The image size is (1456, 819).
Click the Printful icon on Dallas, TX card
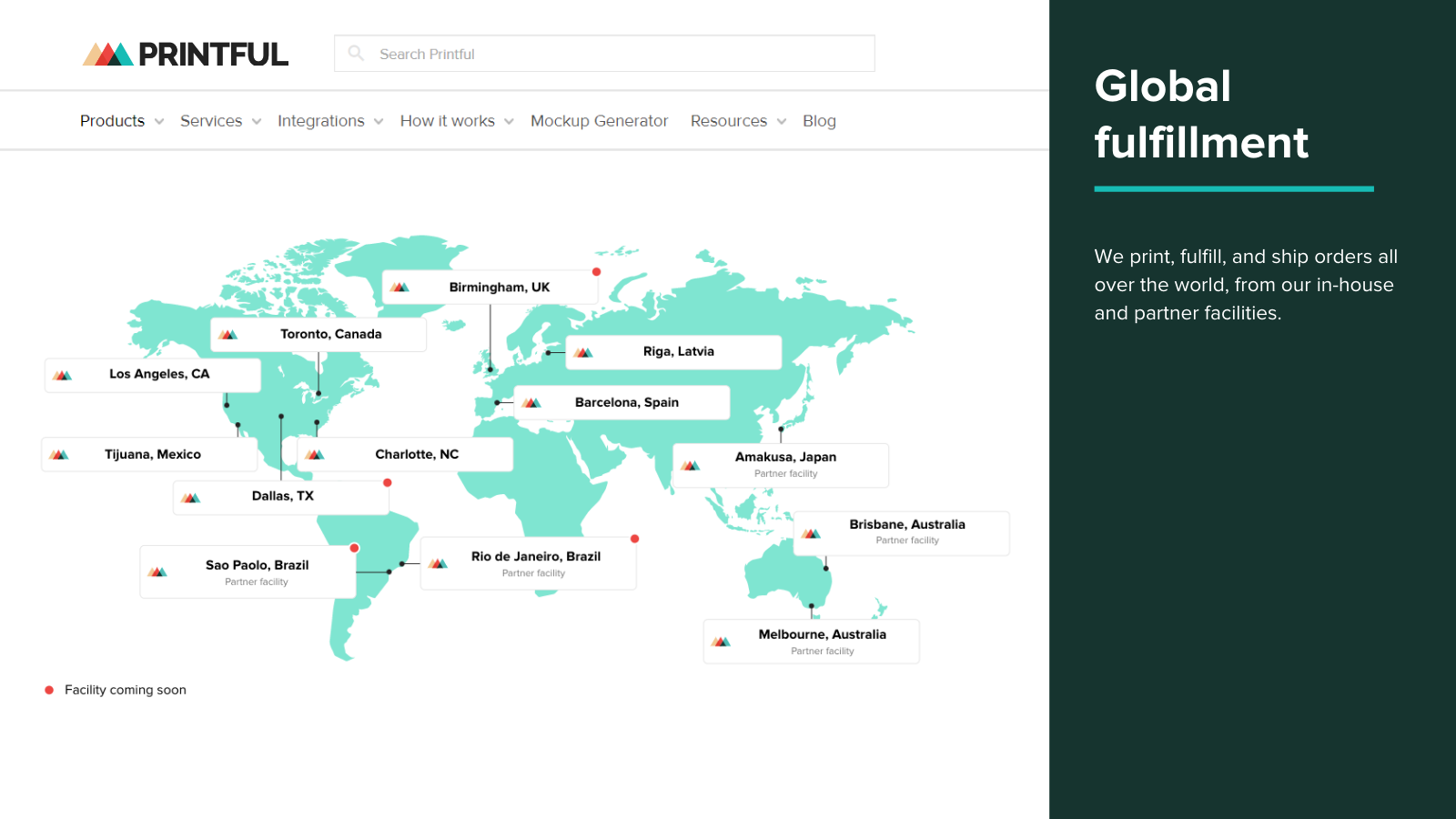[190, 497]
